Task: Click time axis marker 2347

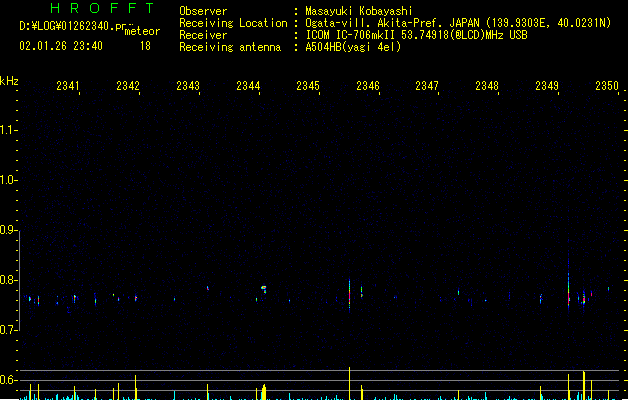Action: 427,86
